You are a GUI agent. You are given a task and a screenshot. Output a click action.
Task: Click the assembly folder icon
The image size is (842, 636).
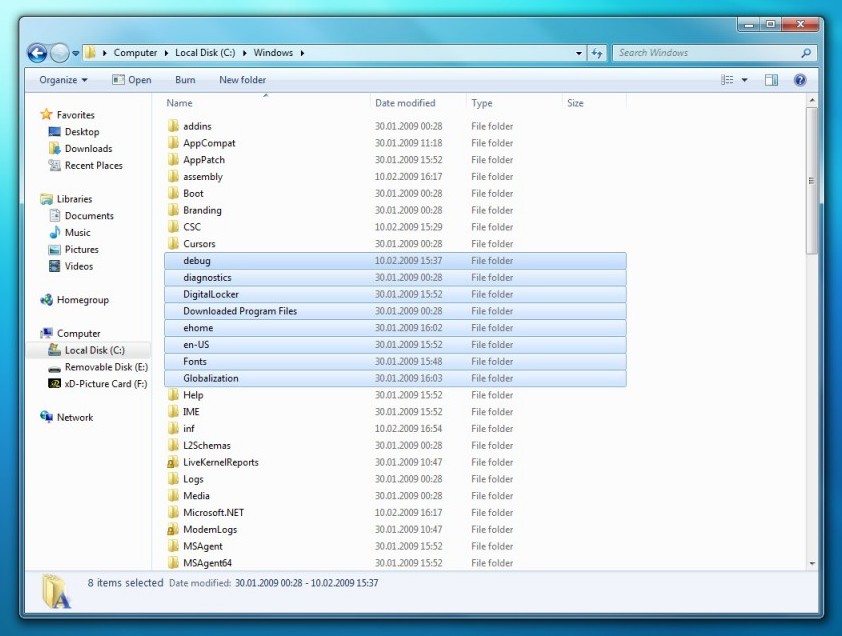(x=173, y=176)
